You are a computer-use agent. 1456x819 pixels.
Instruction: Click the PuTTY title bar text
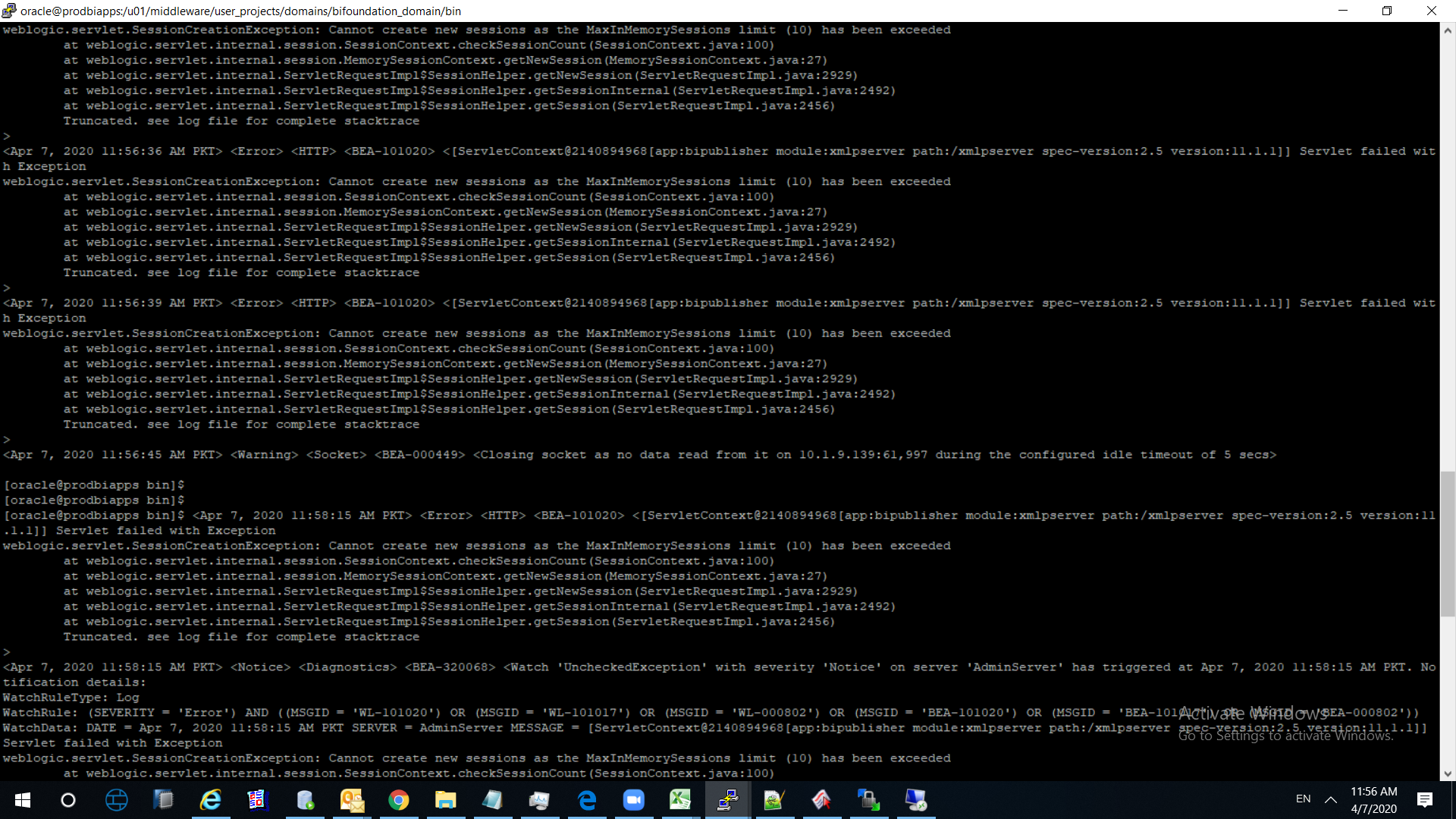click(241, 11)
